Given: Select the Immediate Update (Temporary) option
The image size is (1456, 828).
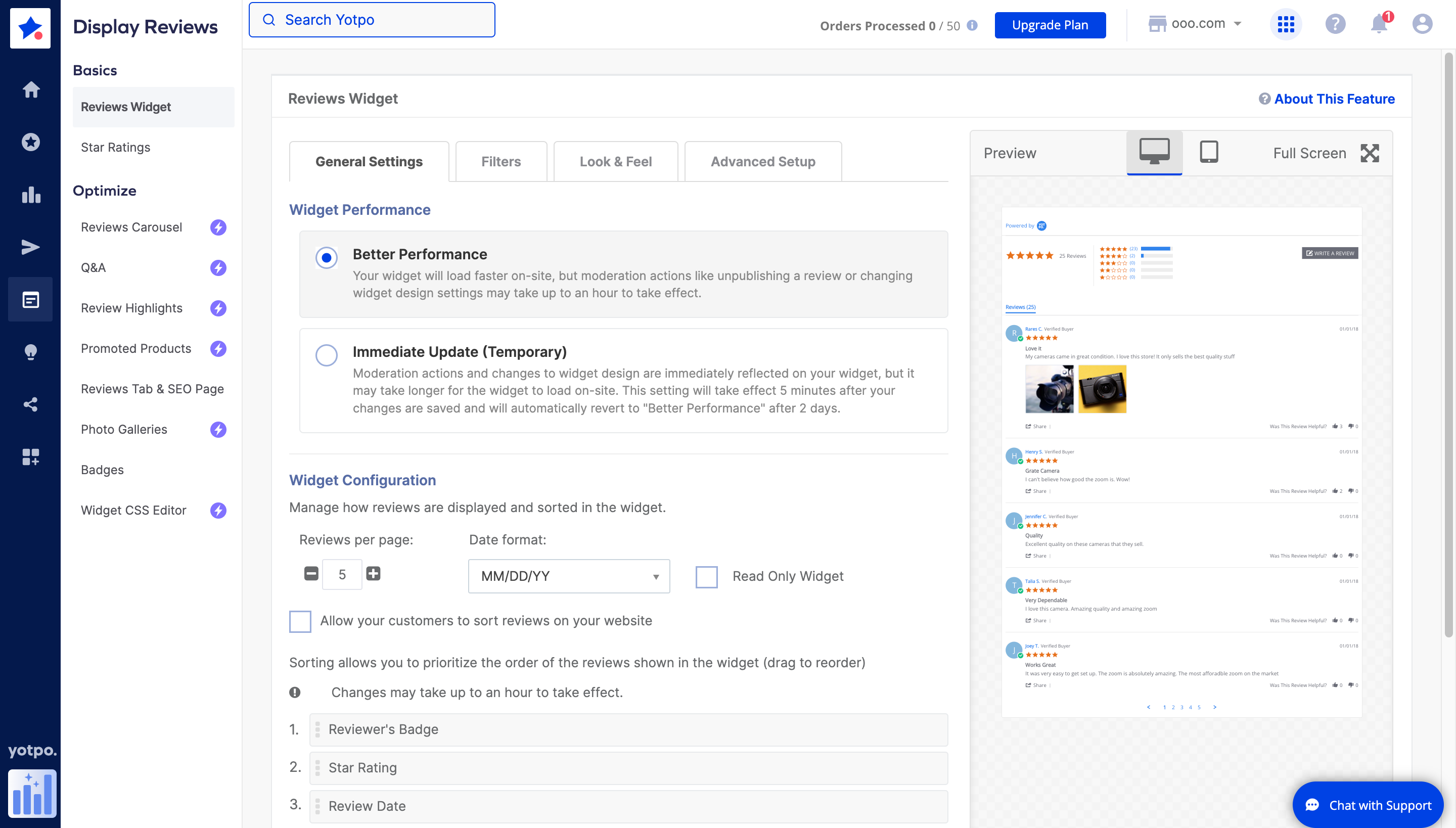Looking at the screenshot, I should (x=327, y=355).
